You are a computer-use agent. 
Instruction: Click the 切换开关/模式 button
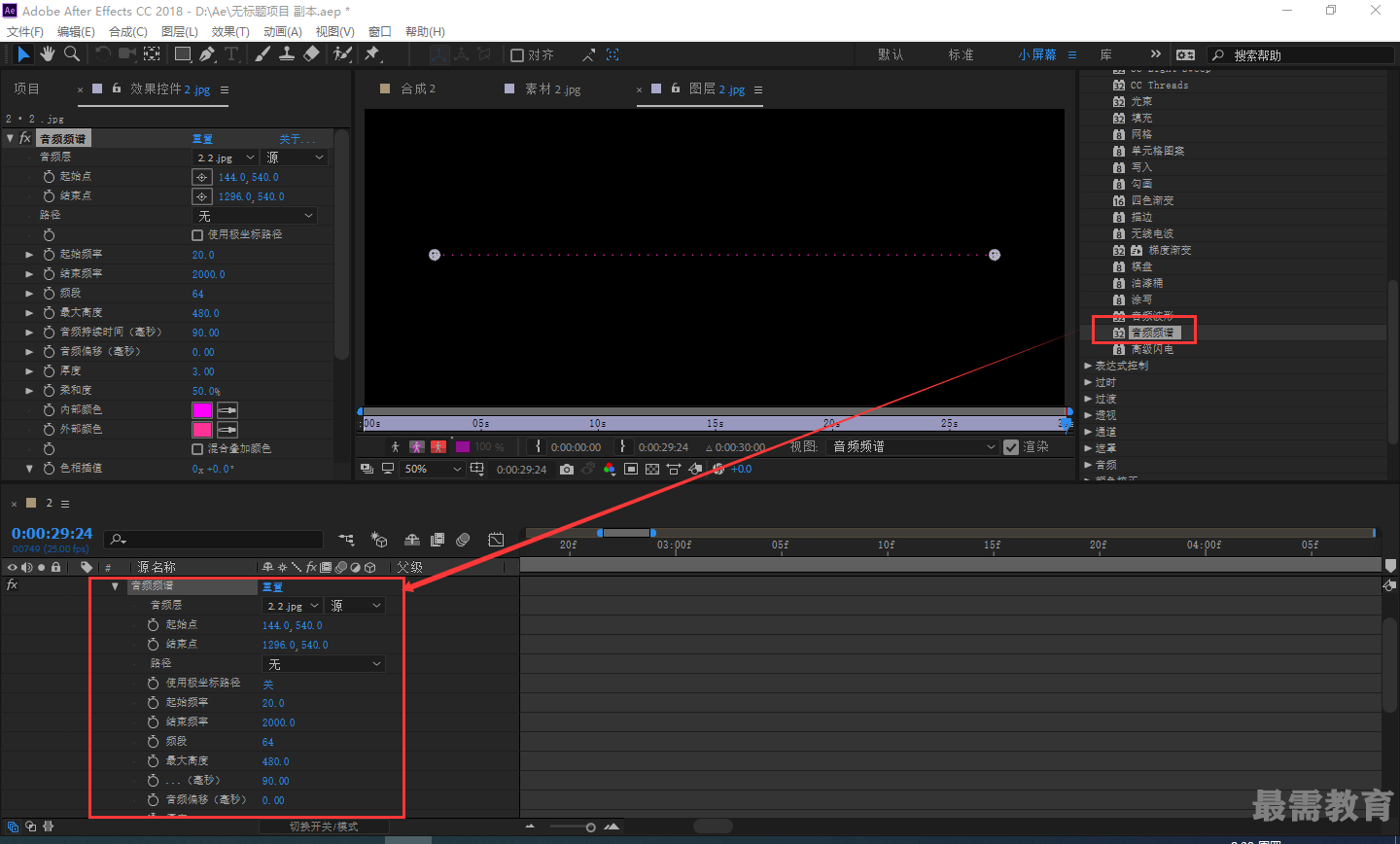[x=324, y=826]
